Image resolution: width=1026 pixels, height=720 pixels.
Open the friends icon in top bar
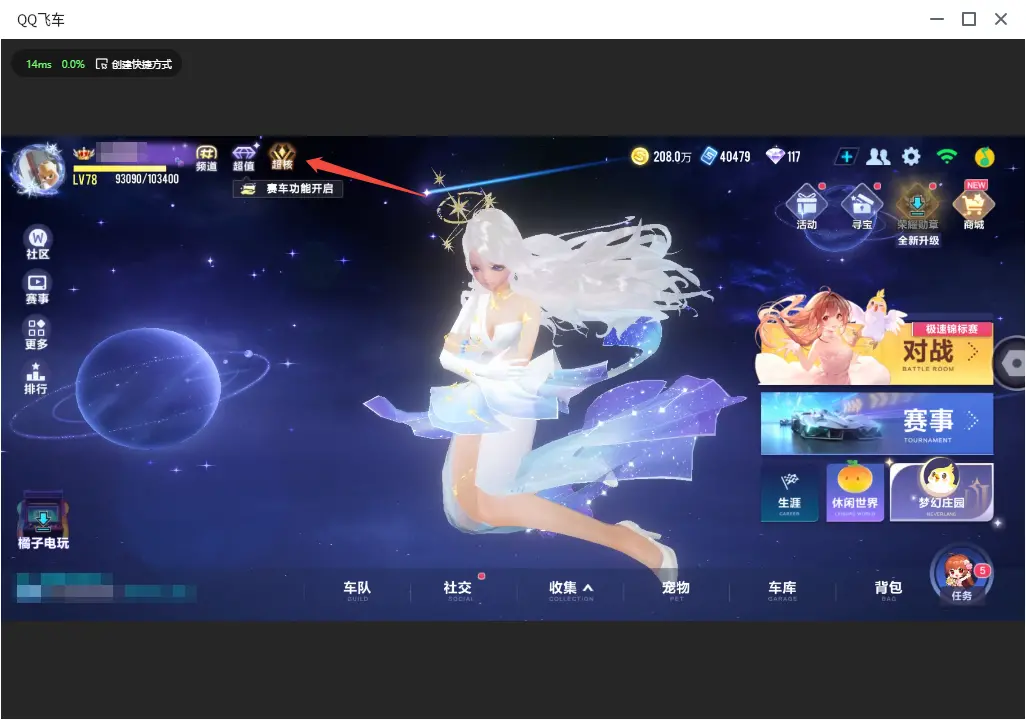(x=878, y=156)
